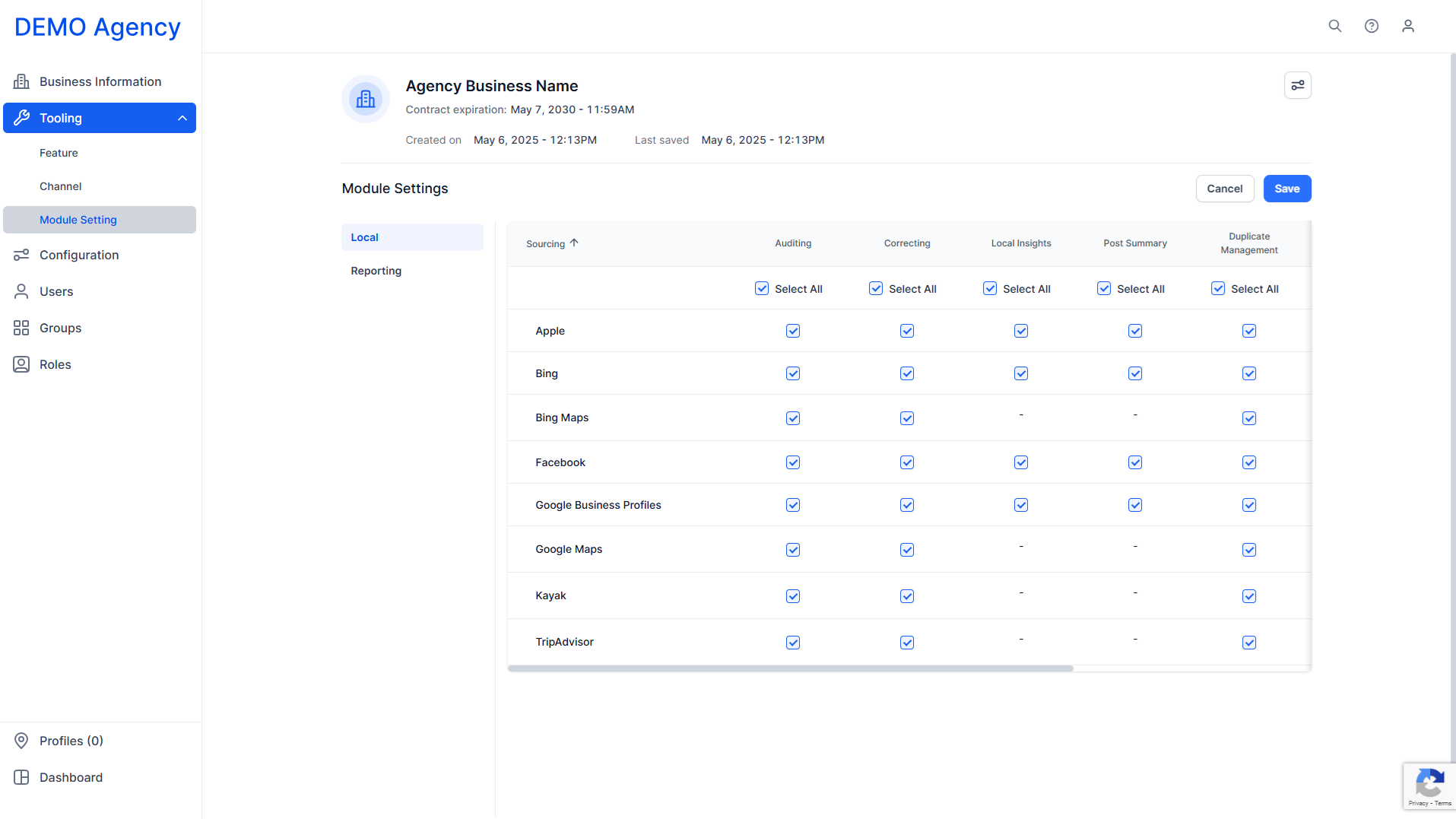Open the Feature submenu item

point(59,153)
